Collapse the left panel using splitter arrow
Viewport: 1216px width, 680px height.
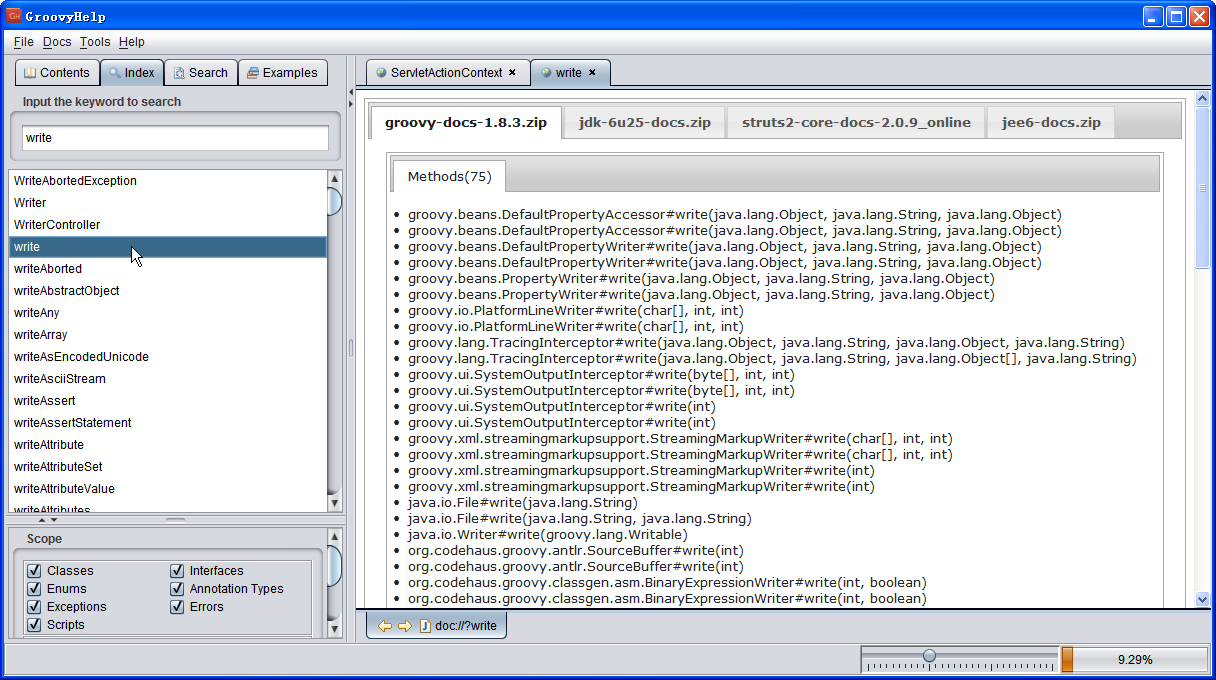(x=351, y=92)
